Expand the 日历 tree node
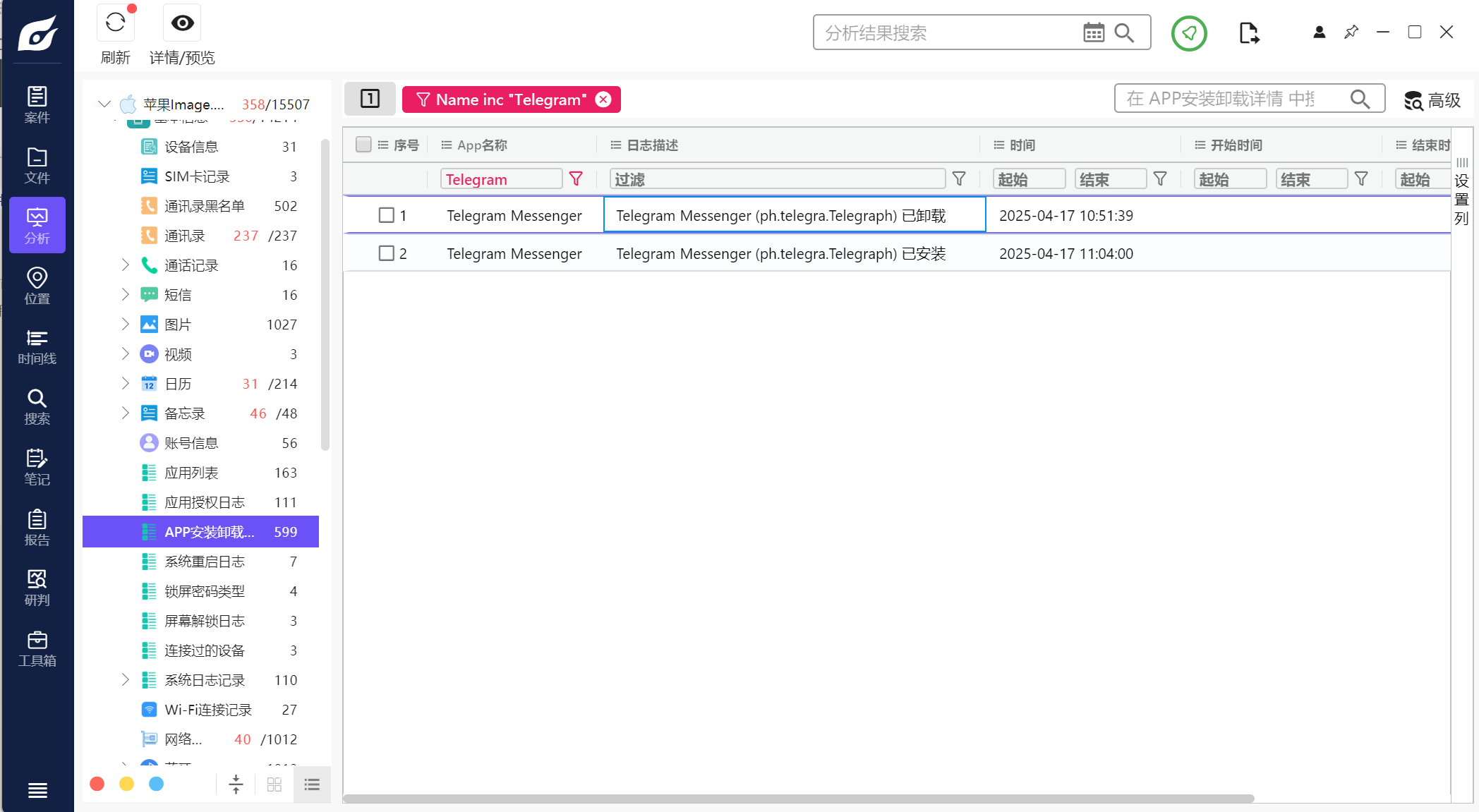The height and width of the screenshot is (812, 1479). (125, 384)
